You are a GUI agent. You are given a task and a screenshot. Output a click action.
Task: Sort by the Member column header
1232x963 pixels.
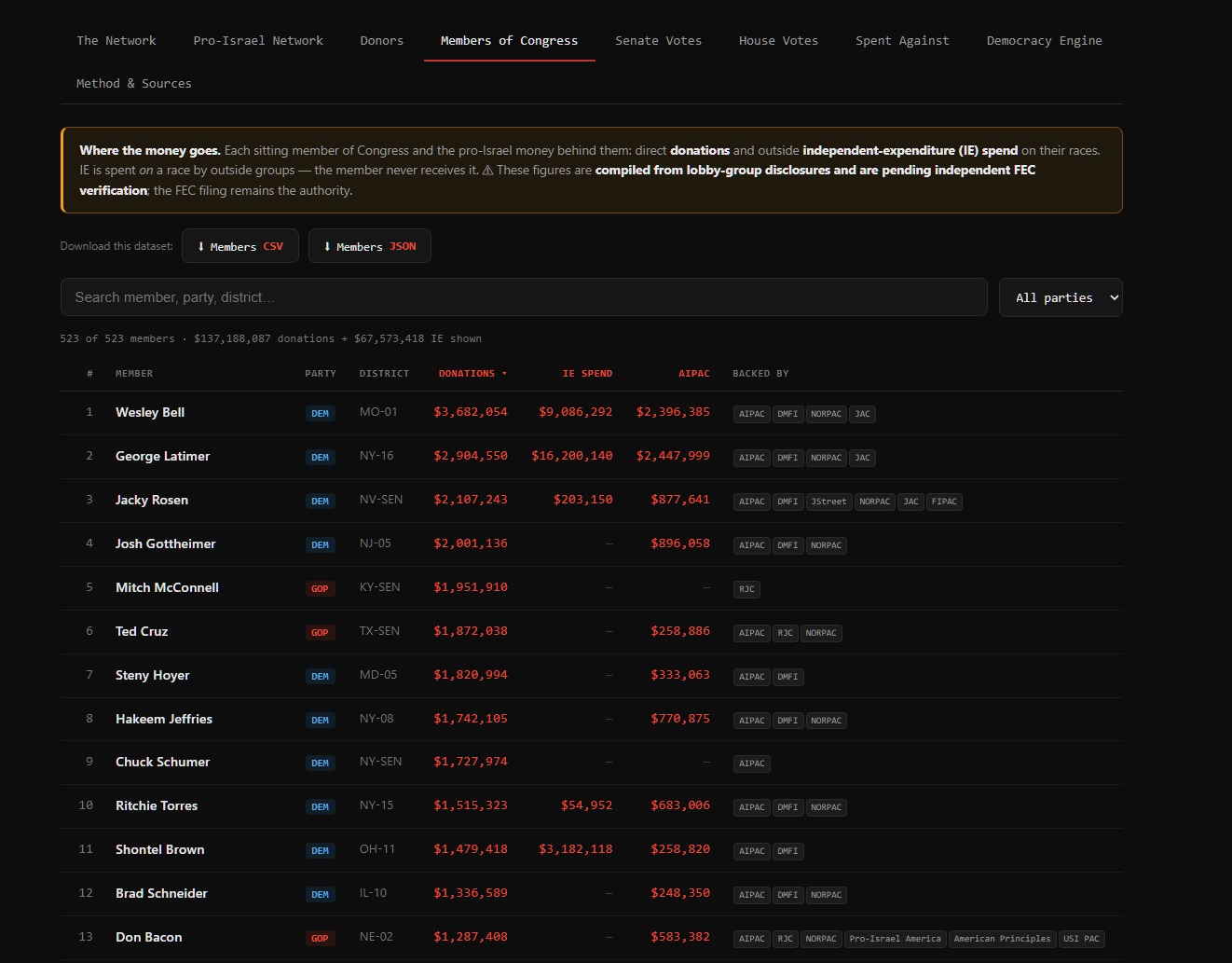[x=134, y=374]
